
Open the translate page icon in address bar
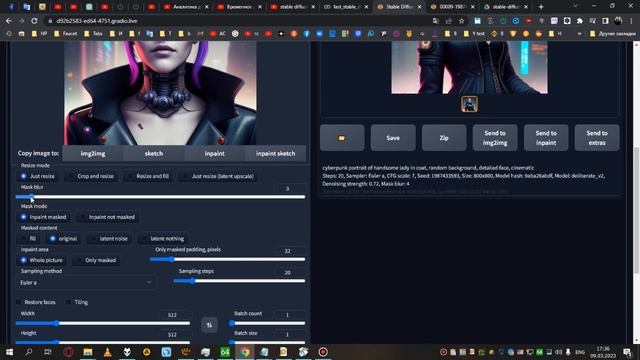[x=436, y=21]
